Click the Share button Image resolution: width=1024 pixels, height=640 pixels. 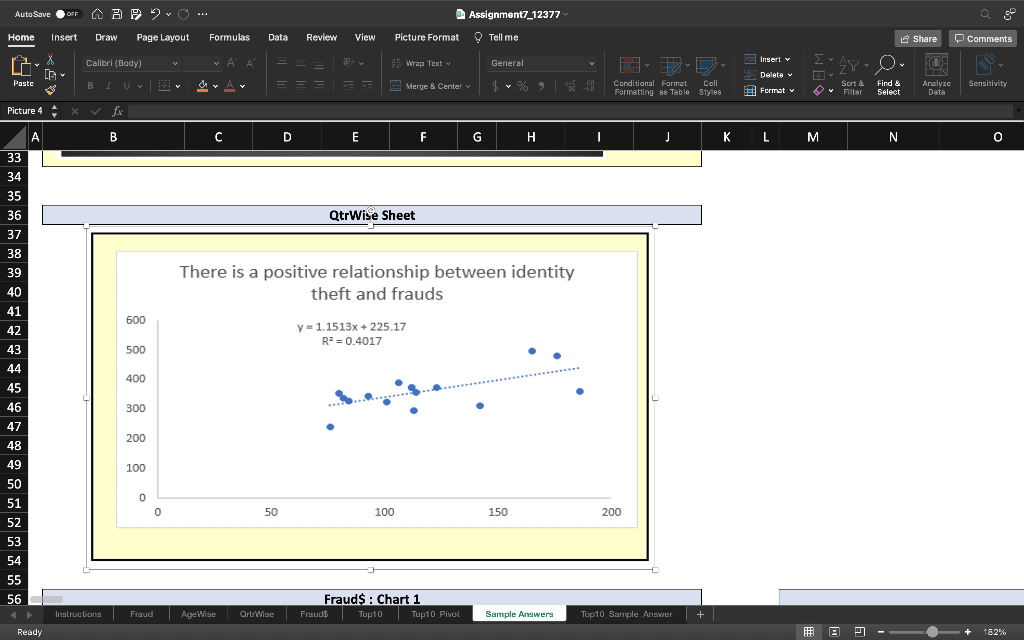pos(918,38)
